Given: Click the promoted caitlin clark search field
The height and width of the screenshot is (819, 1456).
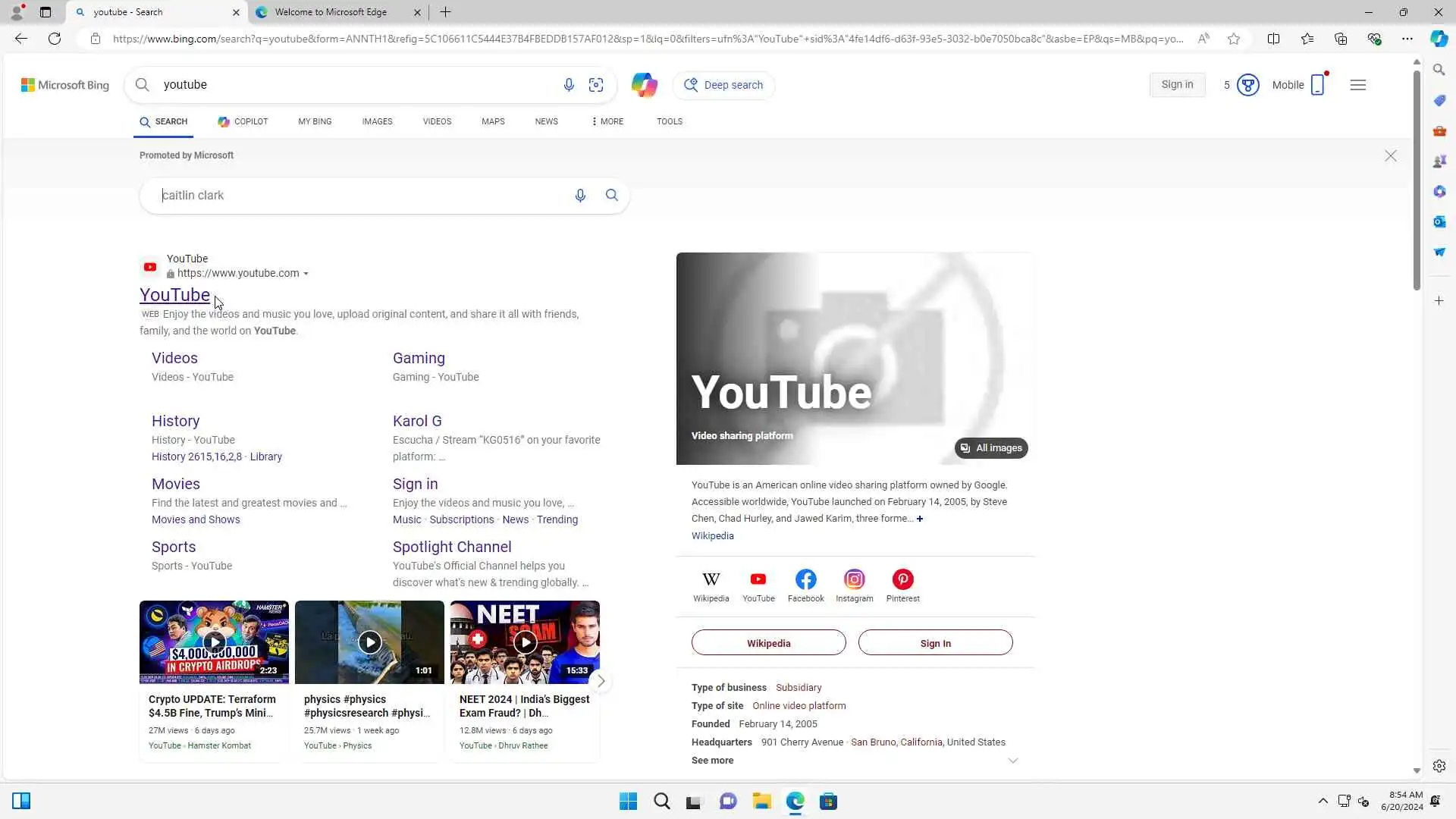Looking at the screenshot, I should (x=356, y=196).
